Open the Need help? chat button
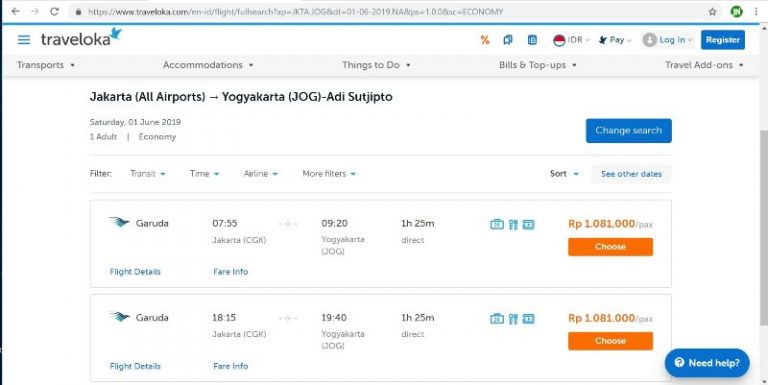Image resolution: width=768 pixels, height=385 pixels. [707, 363]
